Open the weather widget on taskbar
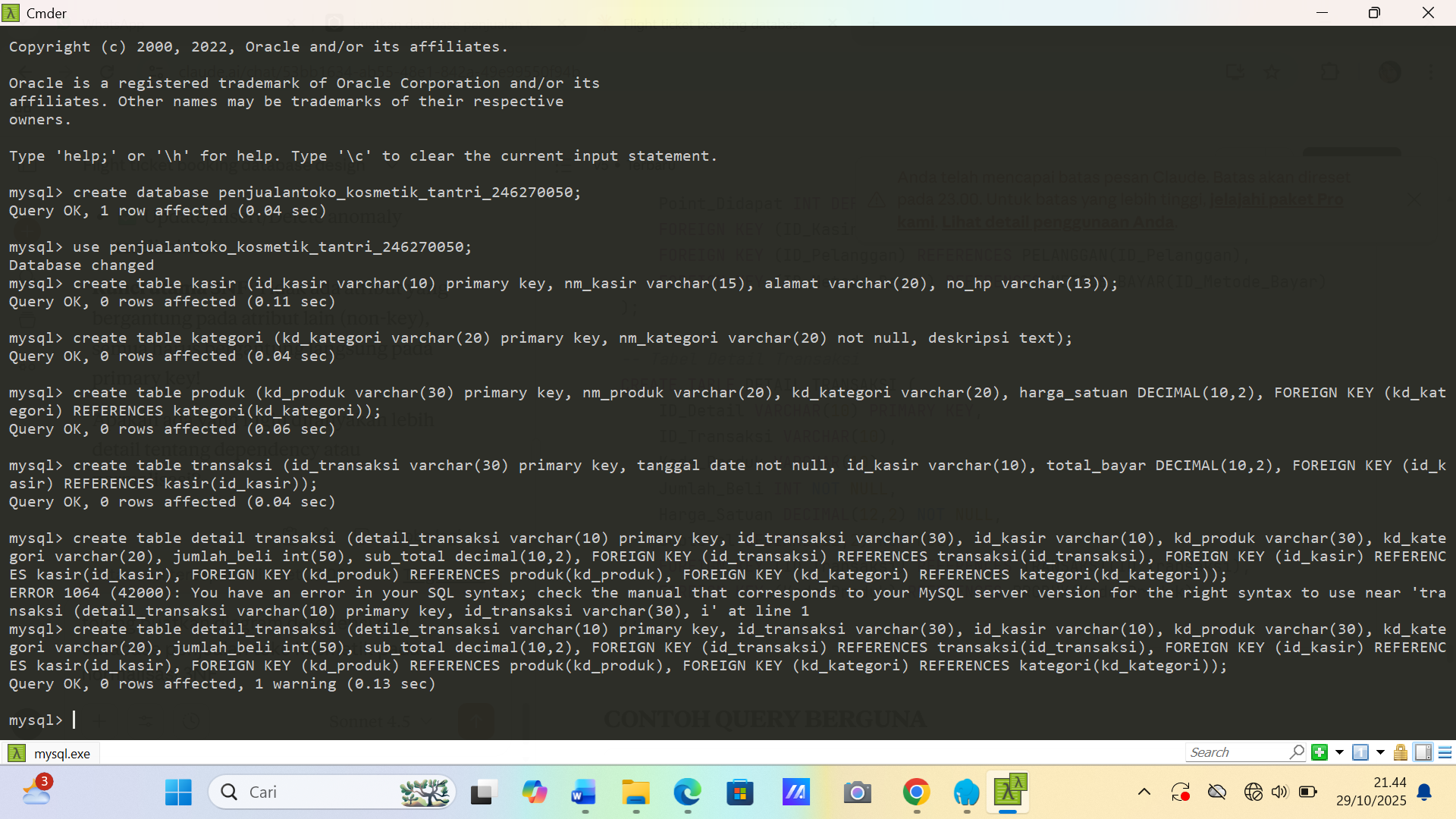1456x819 pixels. 36,792
